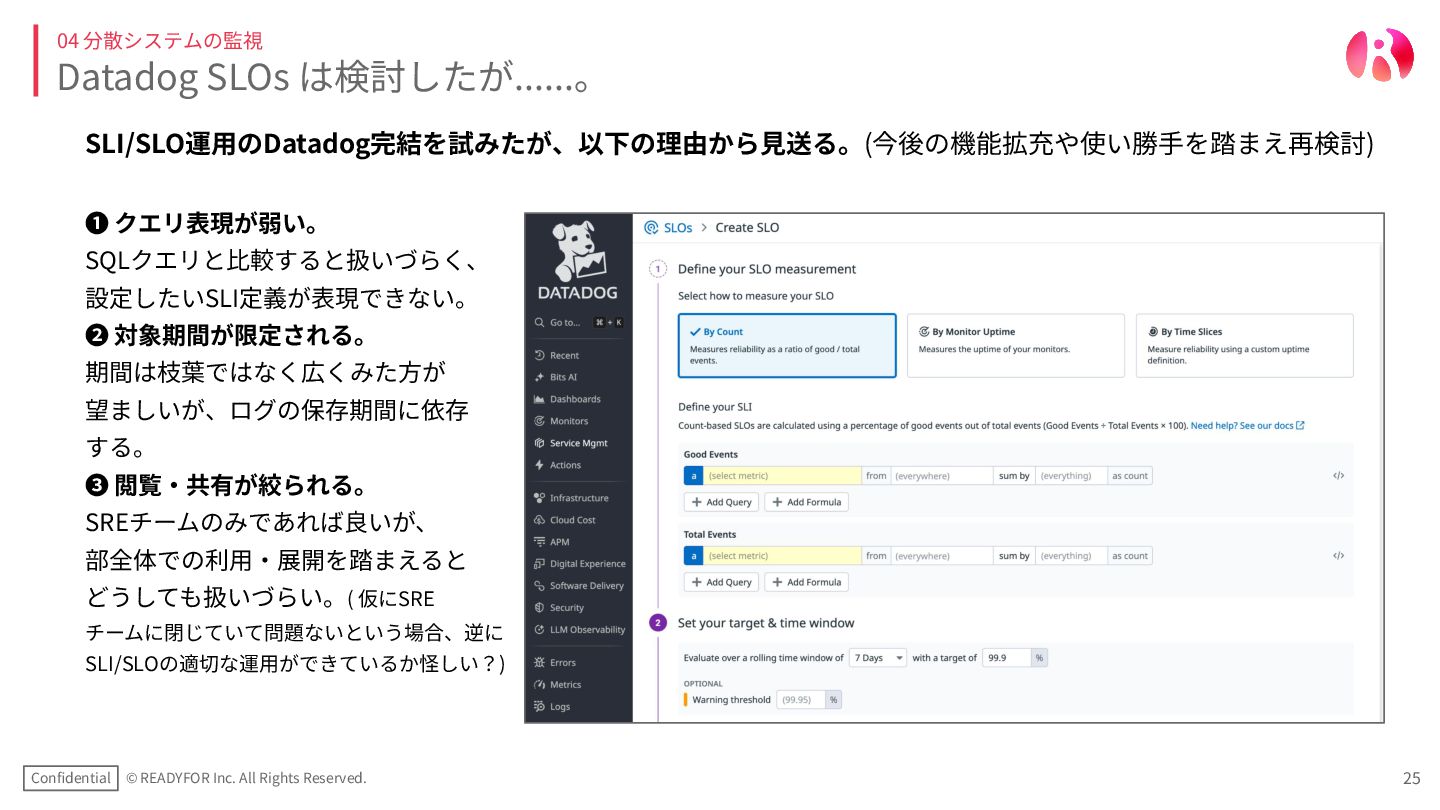Open the Need help? See our docs link

[1247, 426]
